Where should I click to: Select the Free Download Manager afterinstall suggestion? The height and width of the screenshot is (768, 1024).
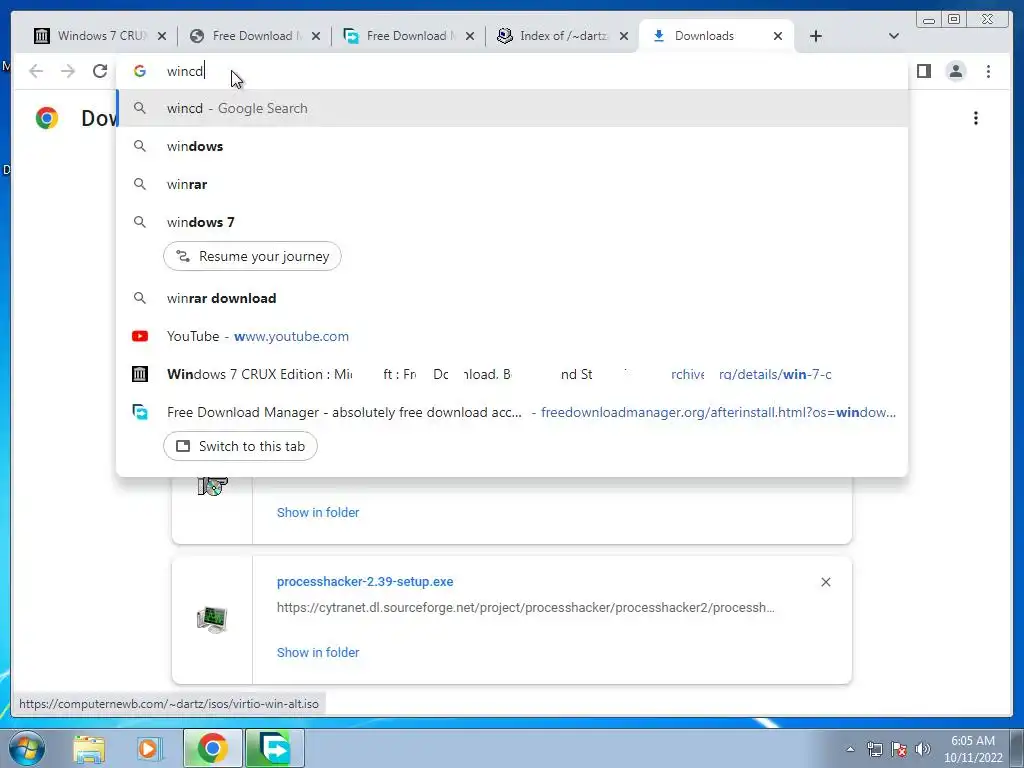click(512, 412)
